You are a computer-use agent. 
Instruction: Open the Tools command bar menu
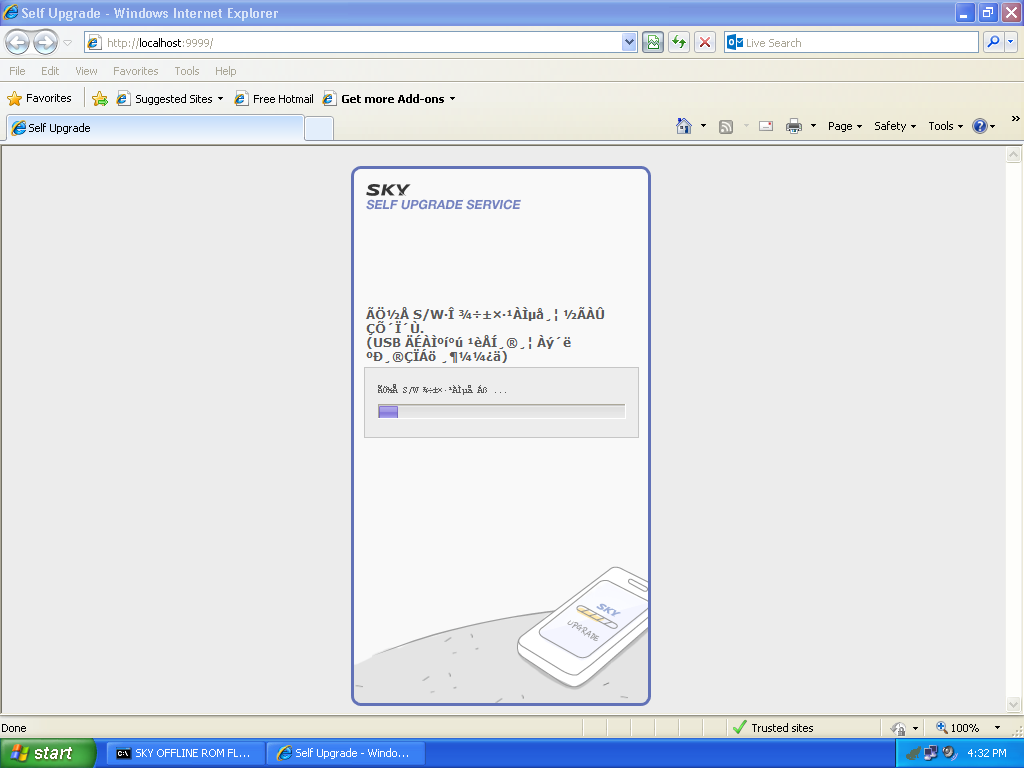click(x=946, y=126)
